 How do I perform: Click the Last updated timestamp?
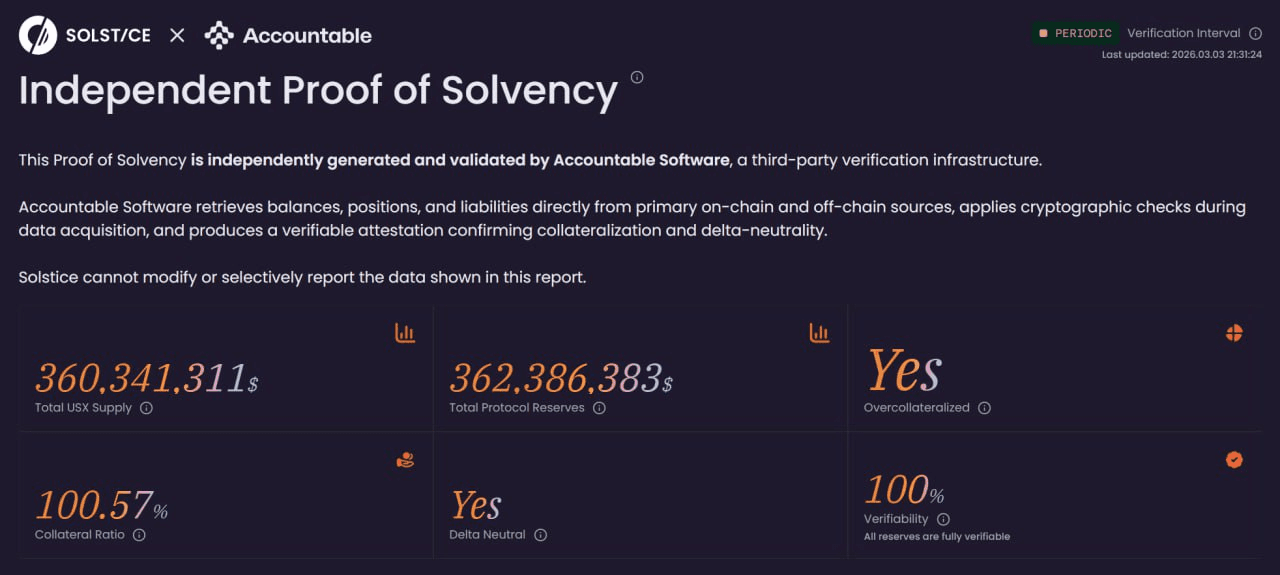[x=1181, y=54]
